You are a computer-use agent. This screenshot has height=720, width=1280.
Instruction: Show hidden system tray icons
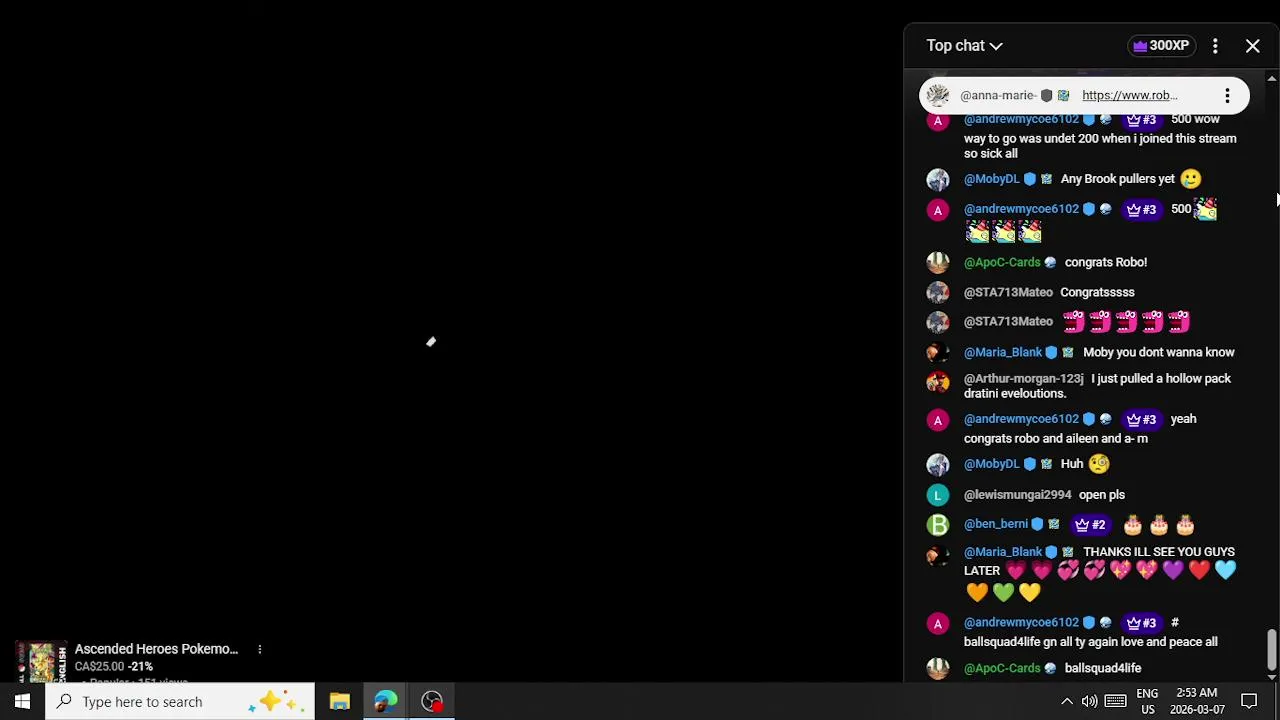(x=1066, y=702)
